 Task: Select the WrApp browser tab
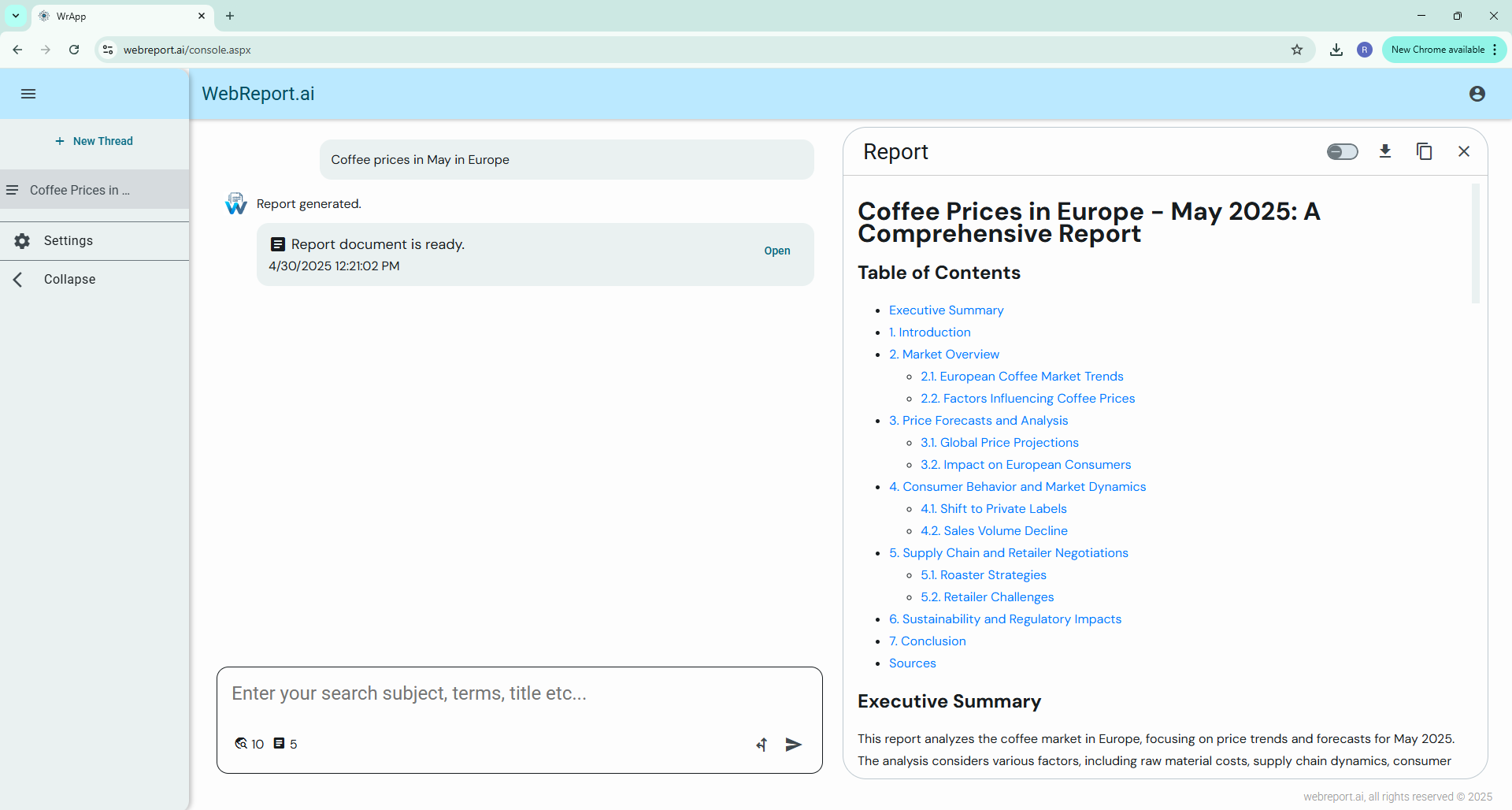pos(124,16)
